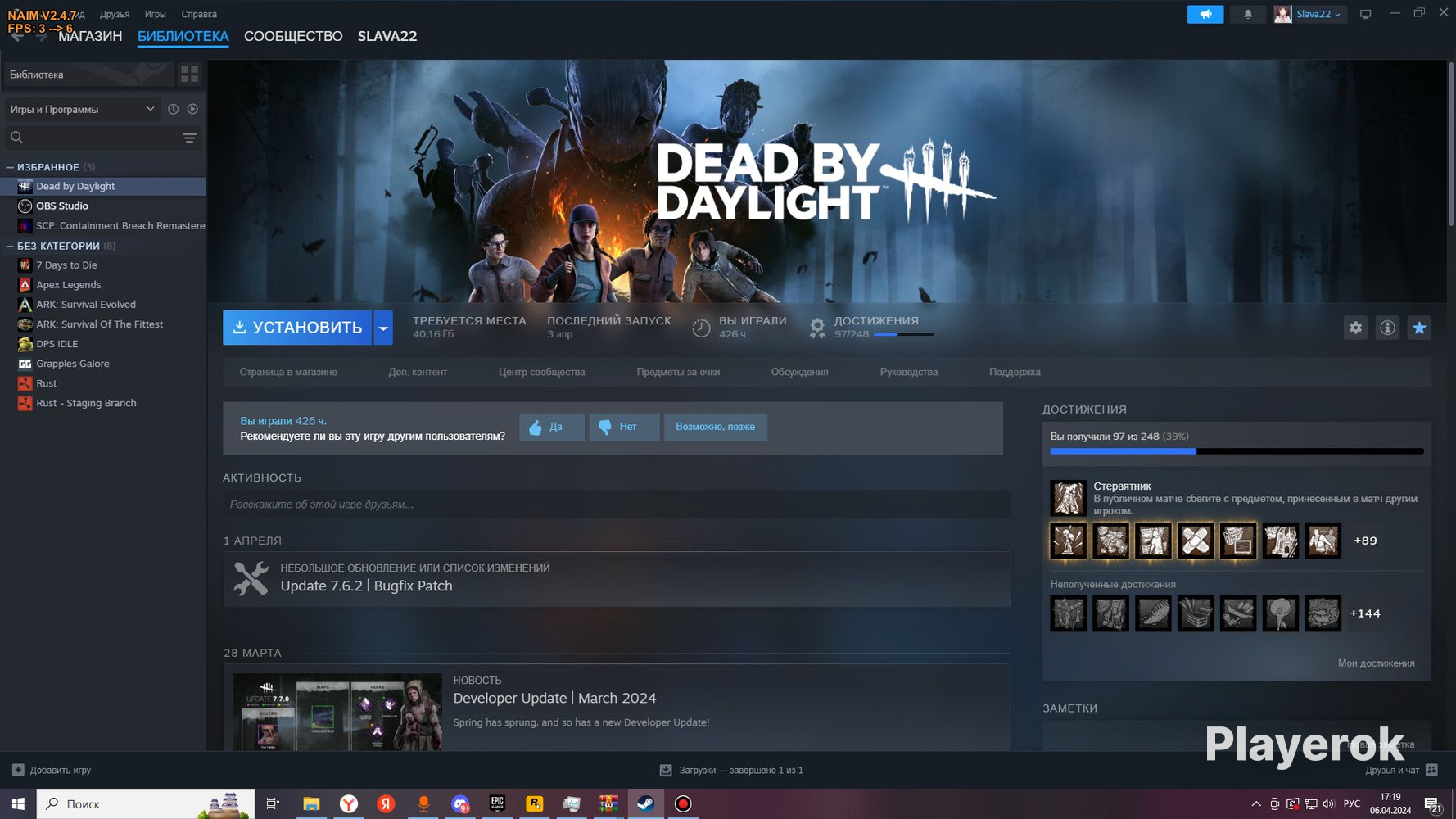
Task: Open the Friends and chat icon
Action: click(1431, 770)
